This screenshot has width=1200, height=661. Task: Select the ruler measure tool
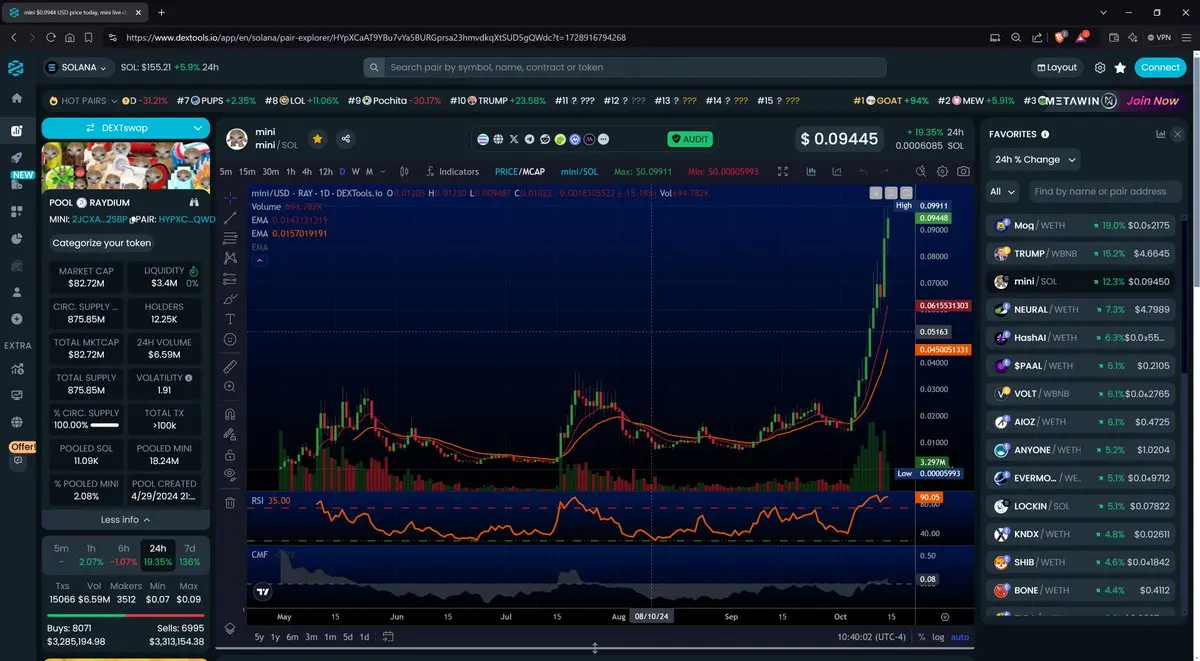pyautogui.click(x=230, y=366)
